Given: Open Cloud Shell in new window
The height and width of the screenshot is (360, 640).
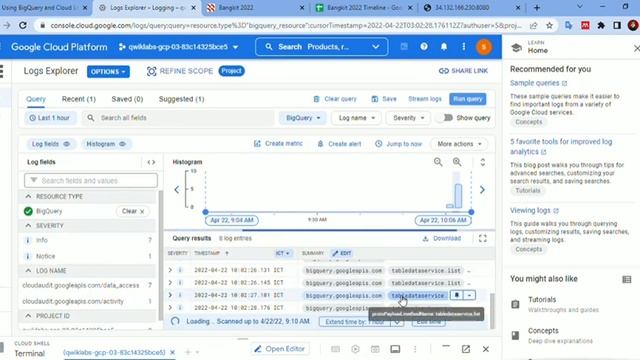Looking at the screenshot, I should (x=466, y=349).
